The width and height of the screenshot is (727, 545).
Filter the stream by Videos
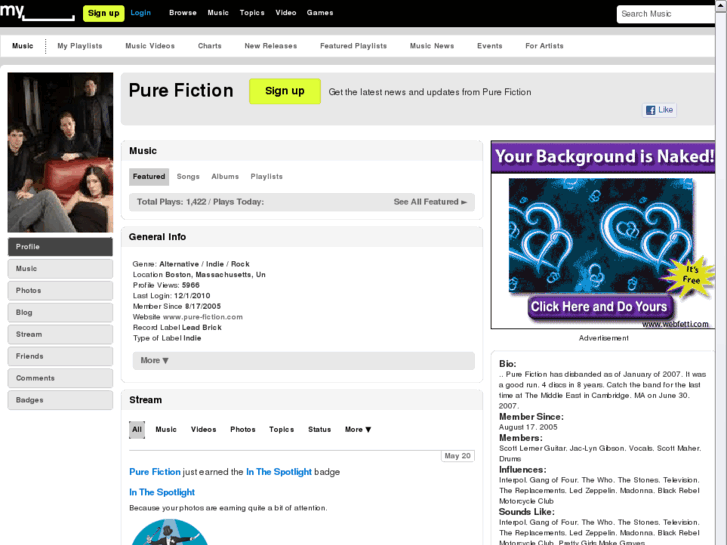204,430
